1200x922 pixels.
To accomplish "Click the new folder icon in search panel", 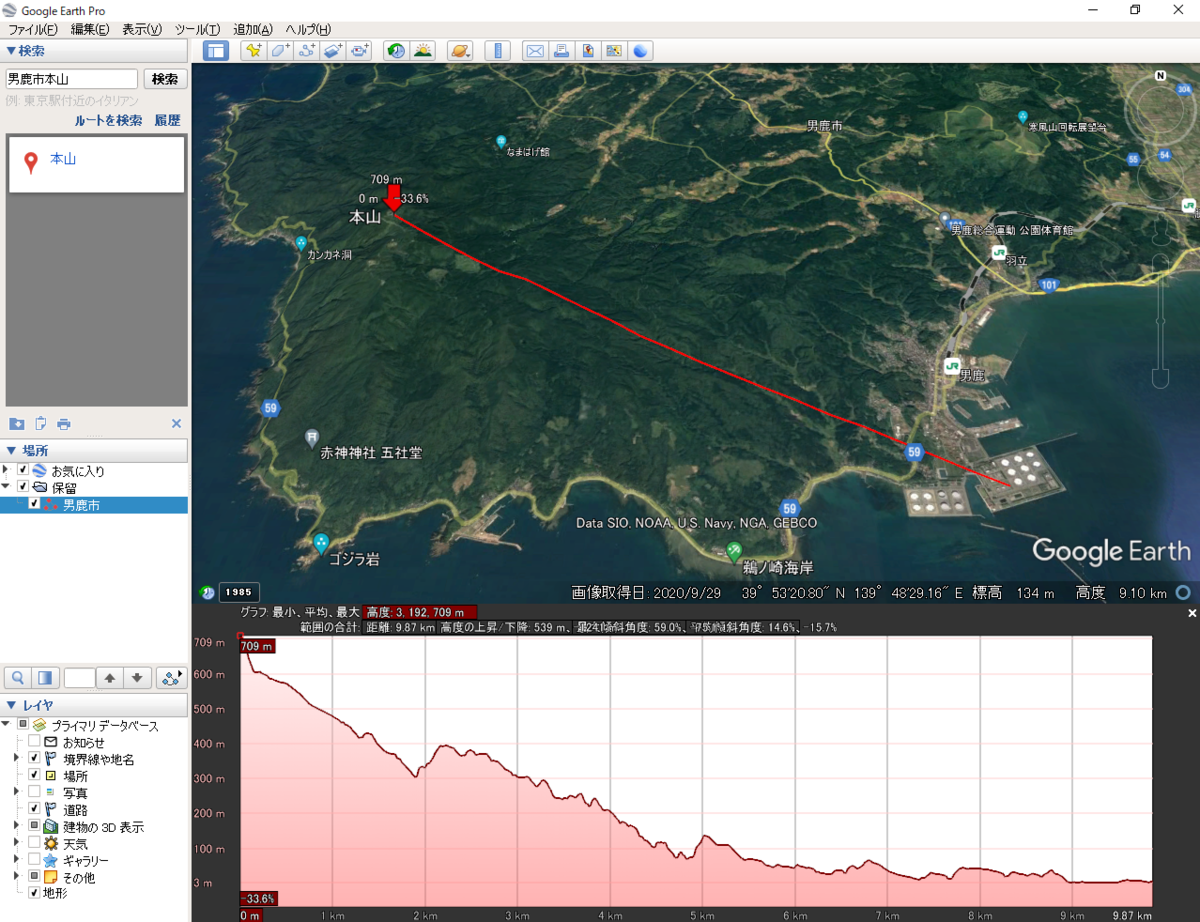I will pos(16,423).
